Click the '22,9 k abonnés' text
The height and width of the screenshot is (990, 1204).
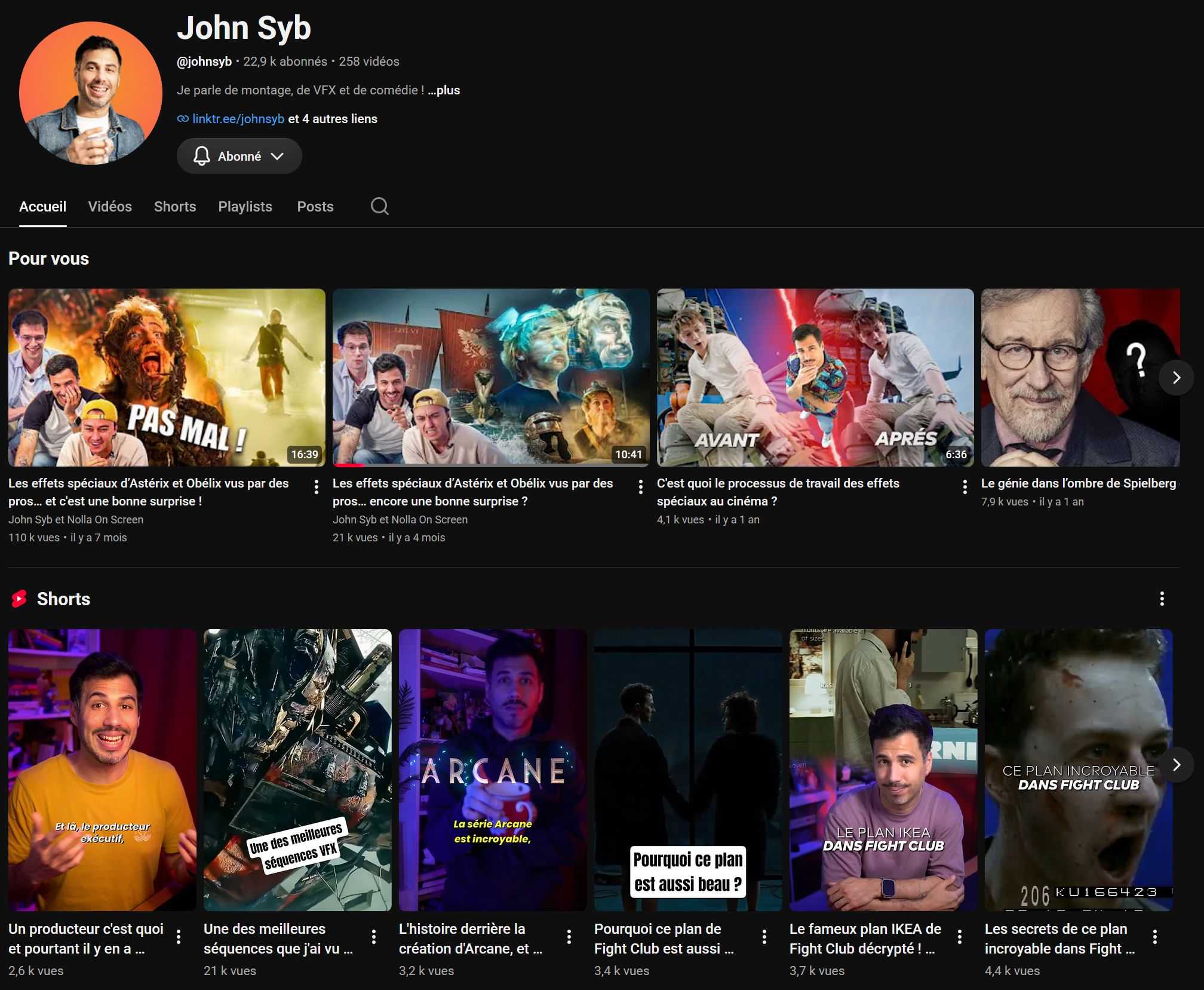(x=285, y=62)
